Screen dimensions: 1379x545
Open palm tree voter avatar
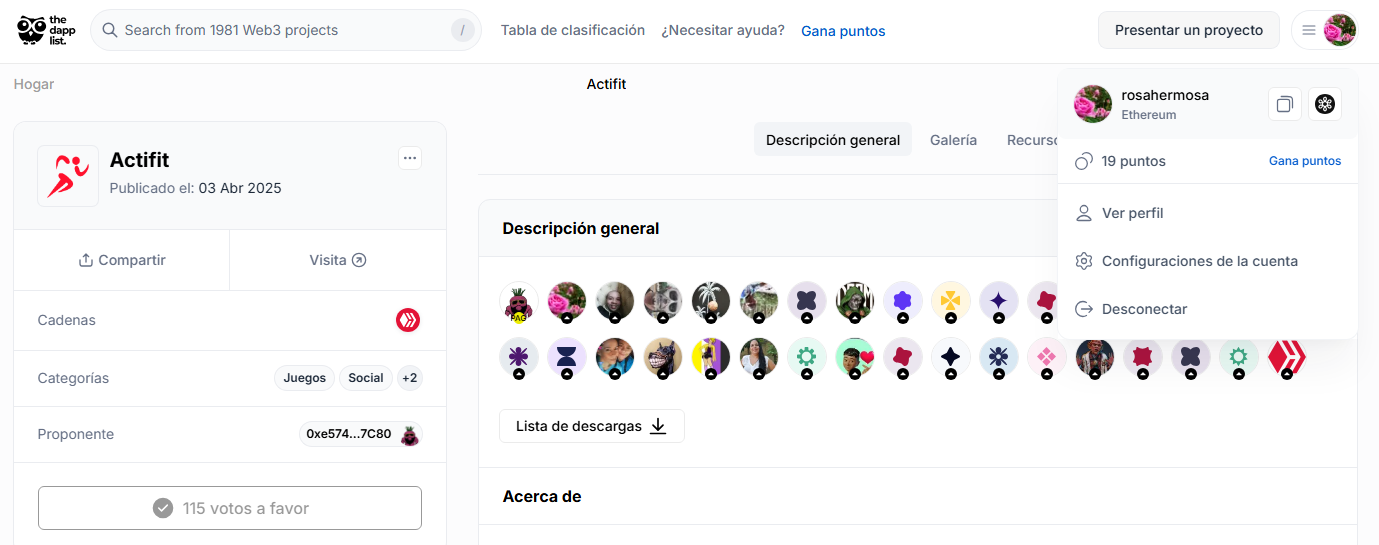point(711,301)
